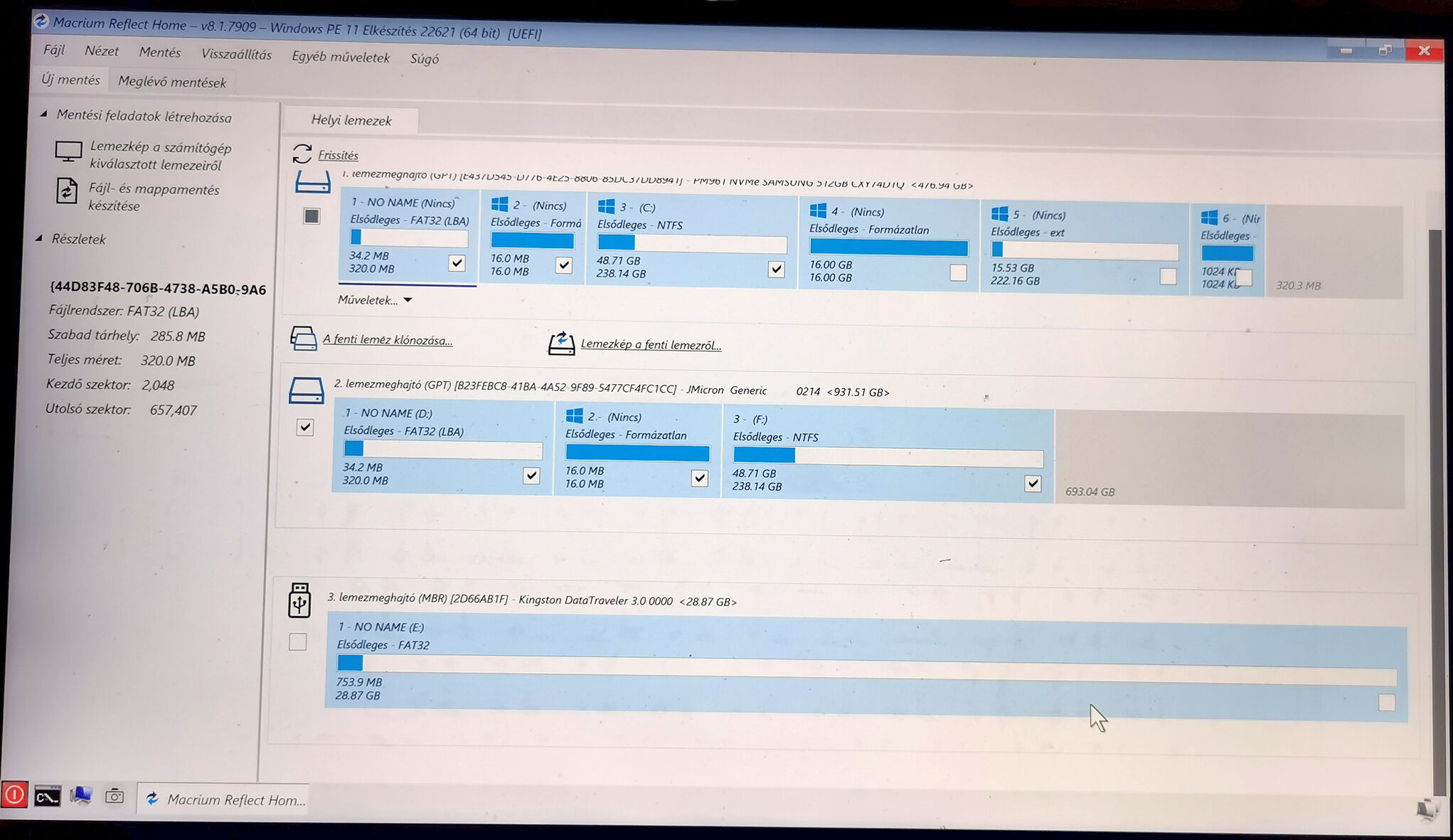Click Lemezkép a számítógép kiválasztott lemezeiről
The image size is (1453, 840).
coord(159,156)
